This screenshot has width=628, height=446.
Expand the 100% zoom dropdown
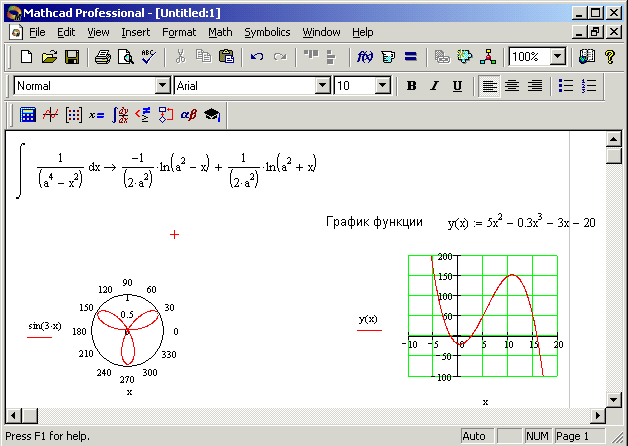click(x=558, y=57)
